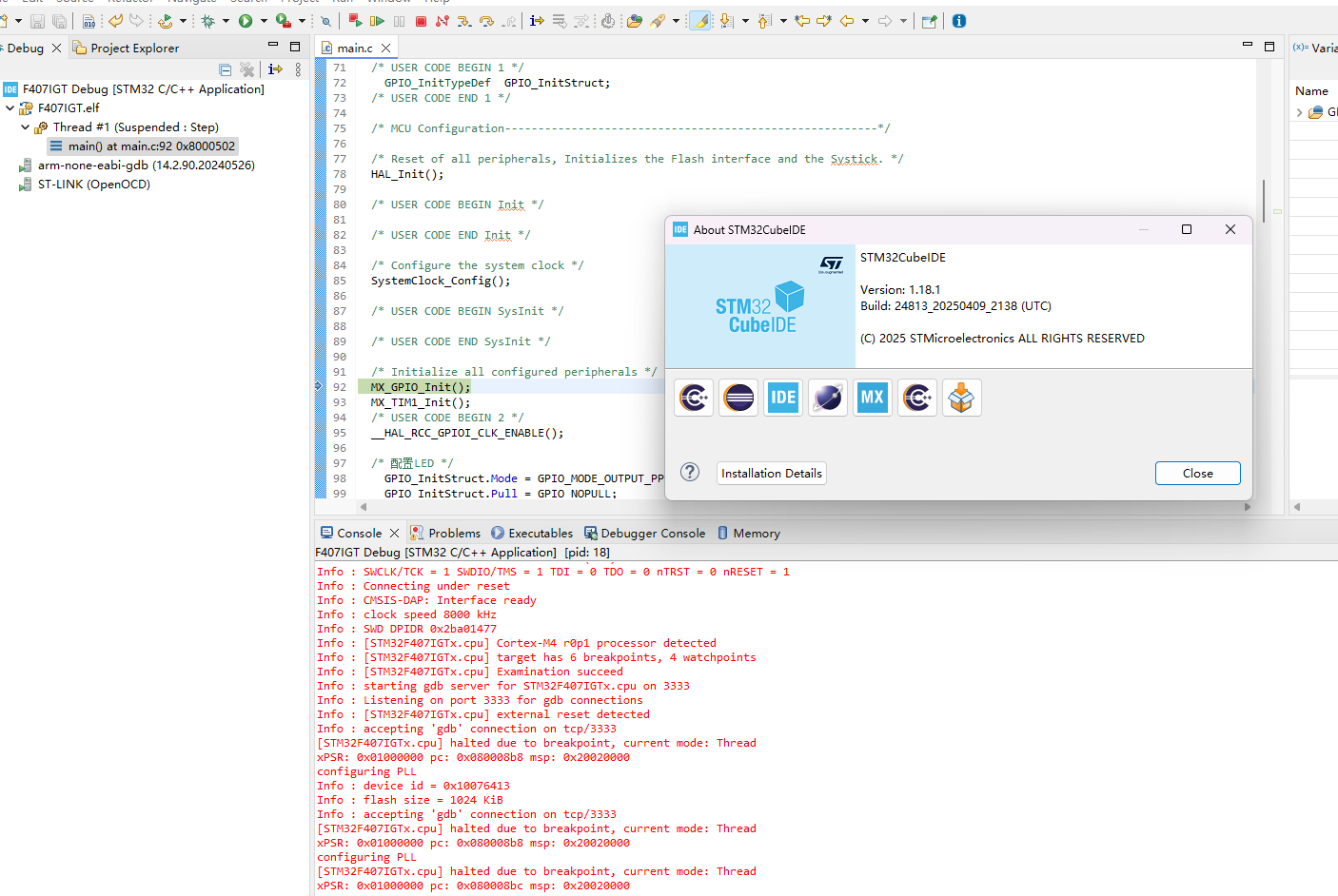Resume debugging with the Resume icon

(377, 21)
